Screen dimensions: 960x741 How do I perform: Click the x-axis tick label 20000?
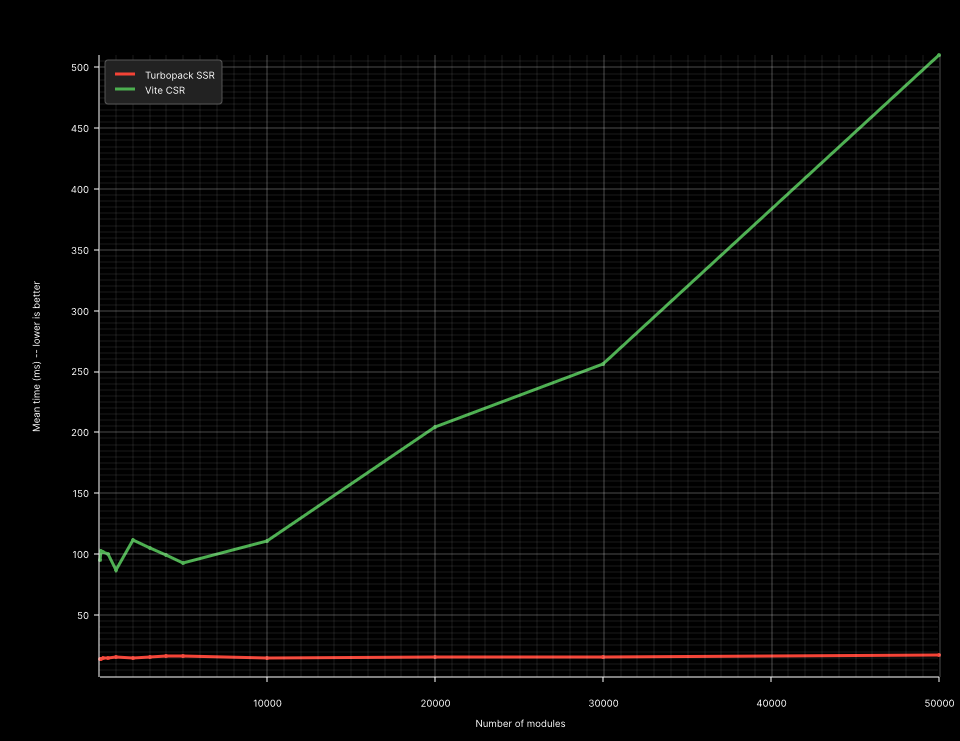(435, 703)
